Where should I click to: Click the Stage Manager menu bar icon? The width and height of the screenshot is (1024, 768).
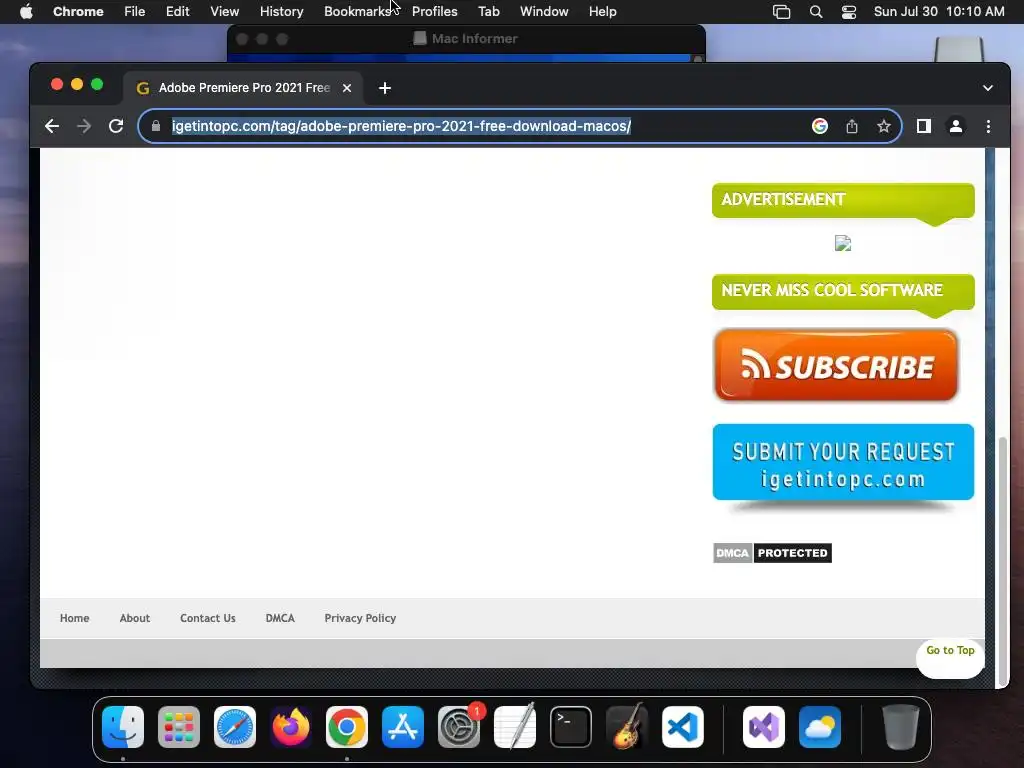(x=782, y=12)
